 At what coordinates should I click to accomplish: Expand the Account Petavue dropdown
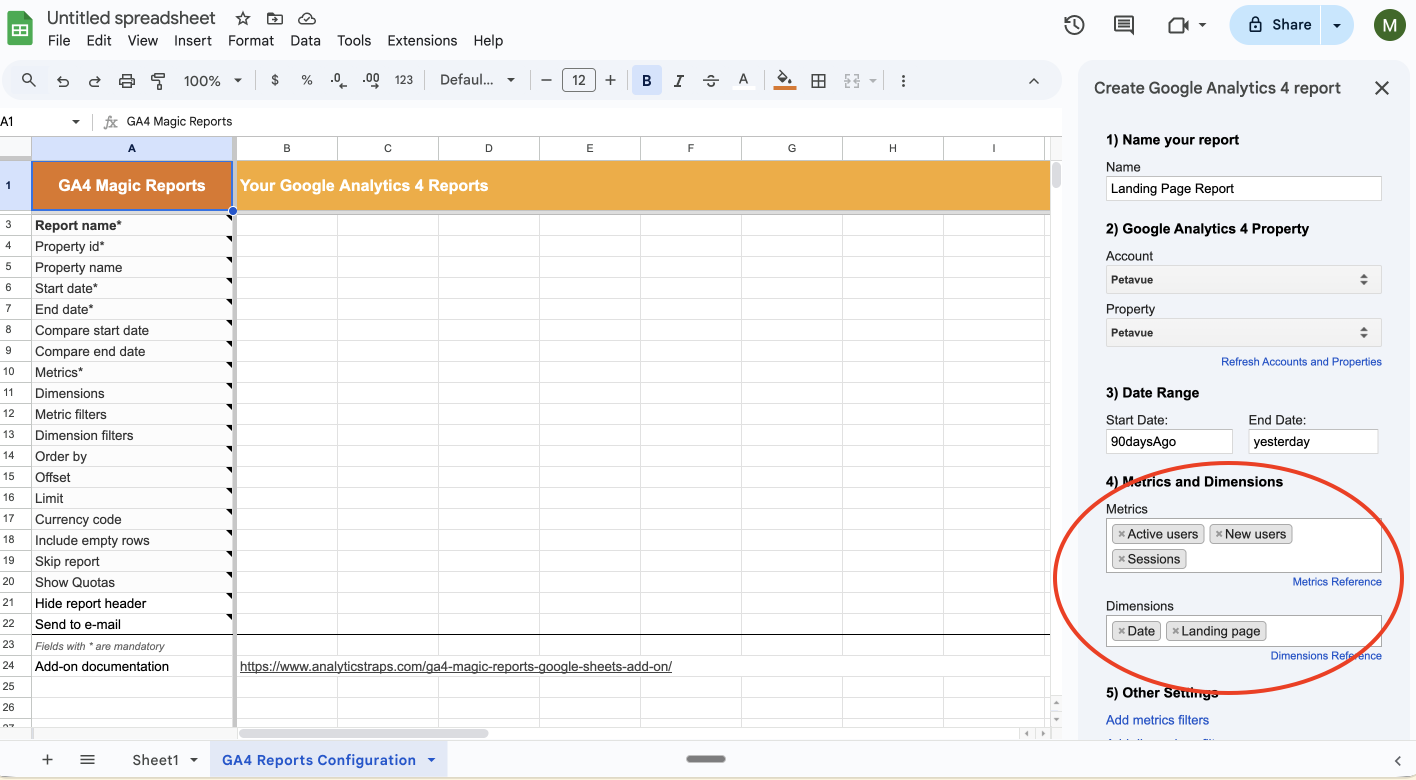(1243, 280)
